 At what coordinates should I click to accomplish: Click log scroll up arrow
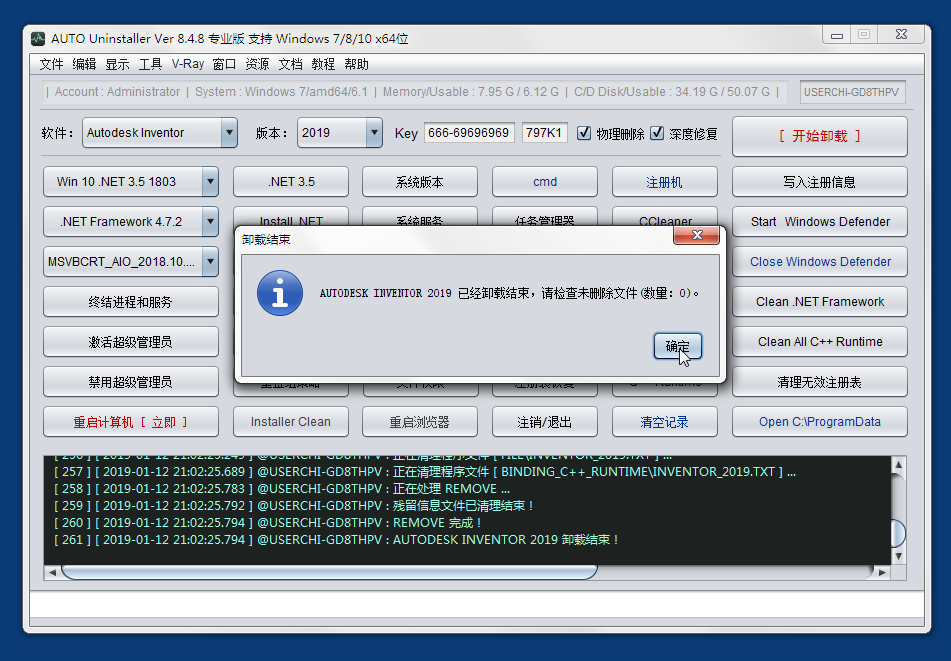pyautogui.click(x=898, y=465)
